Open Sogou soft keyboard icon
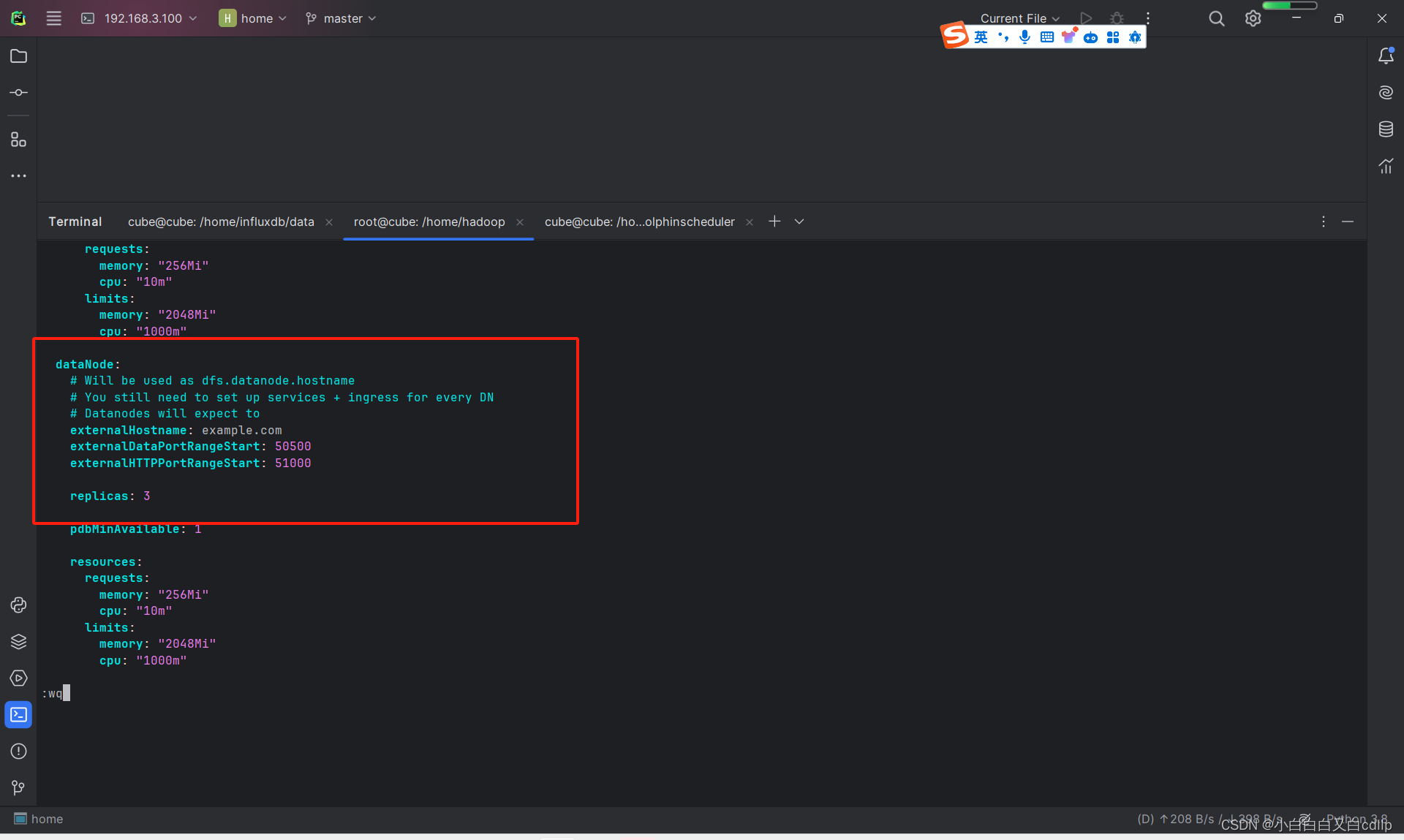1404x840 pixels. pyautogui.click(x=1046, y=37)
